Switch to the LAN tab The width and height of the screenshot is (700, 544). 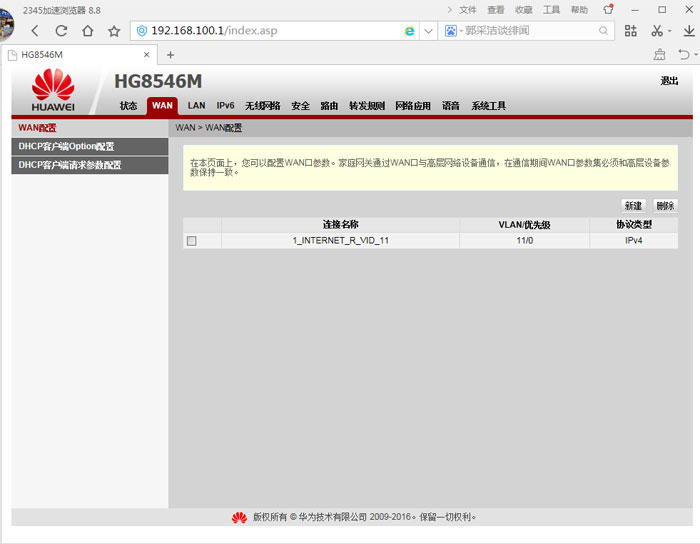click(196, 106)
